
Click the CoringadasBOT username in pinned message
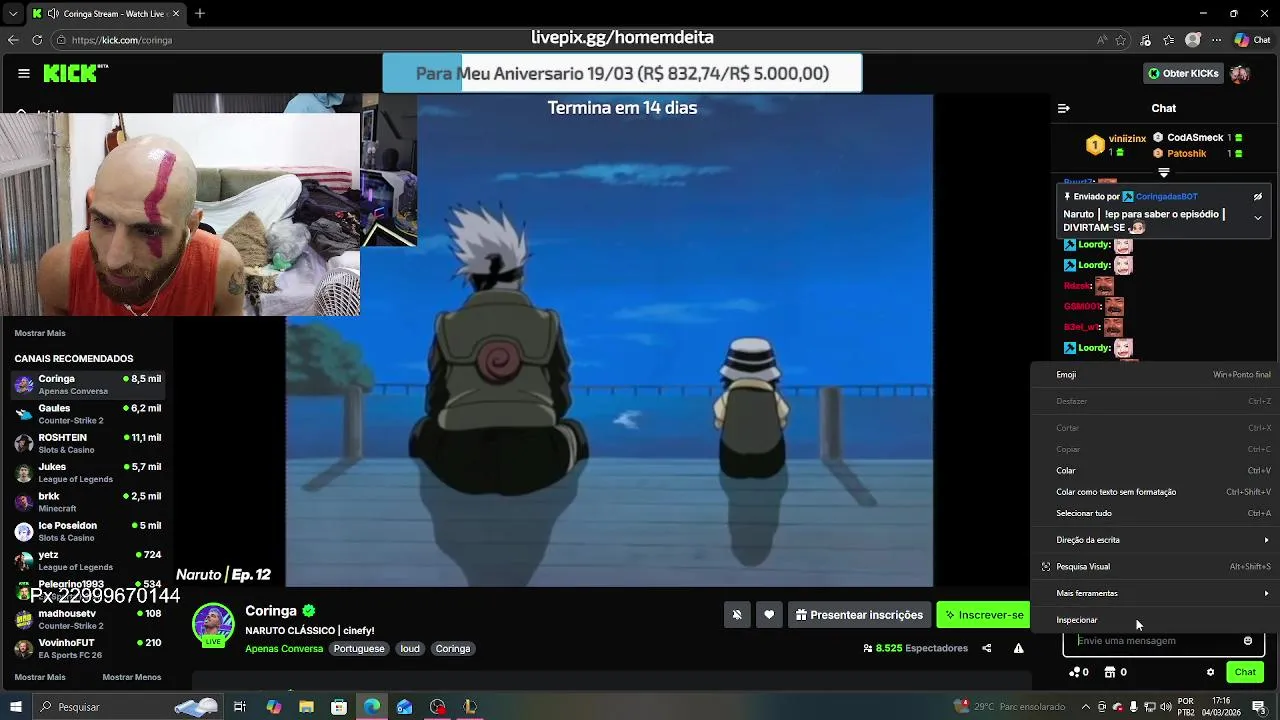pyautogui.click(x=1166, y=197)
